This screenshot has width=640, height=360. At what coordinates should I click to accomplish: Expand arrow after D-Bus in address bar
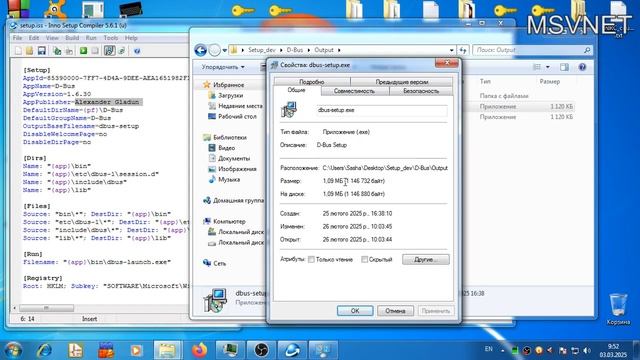(309, 50)
